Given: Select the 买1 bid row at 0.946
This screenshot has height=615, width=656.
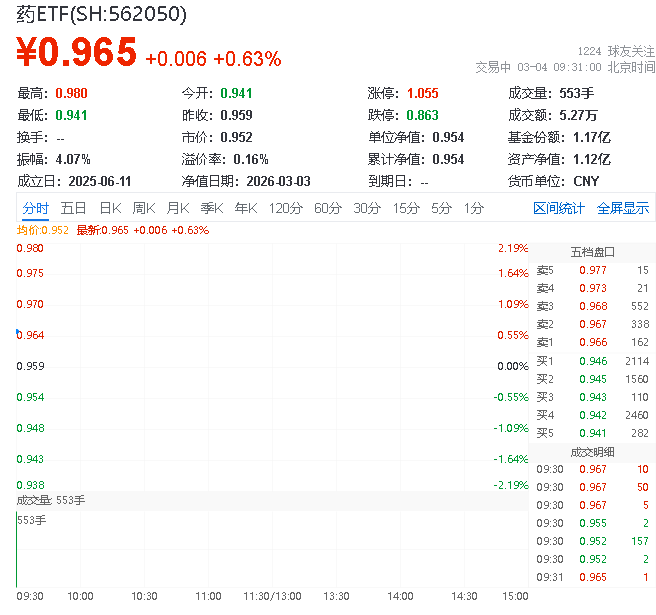Looking at the screenshot, I should (592, 360).
